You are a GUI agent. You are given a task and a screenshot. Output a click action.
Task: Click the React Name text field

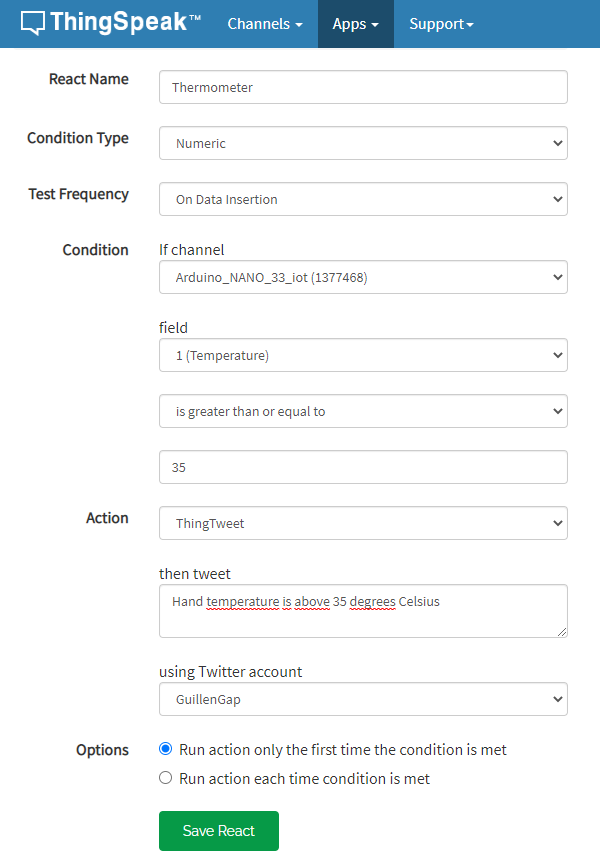(363, 87)
